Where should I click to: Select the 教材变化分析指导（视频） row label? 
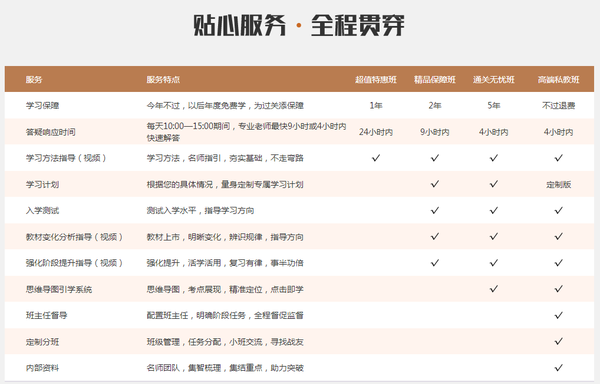coord(74,237)
